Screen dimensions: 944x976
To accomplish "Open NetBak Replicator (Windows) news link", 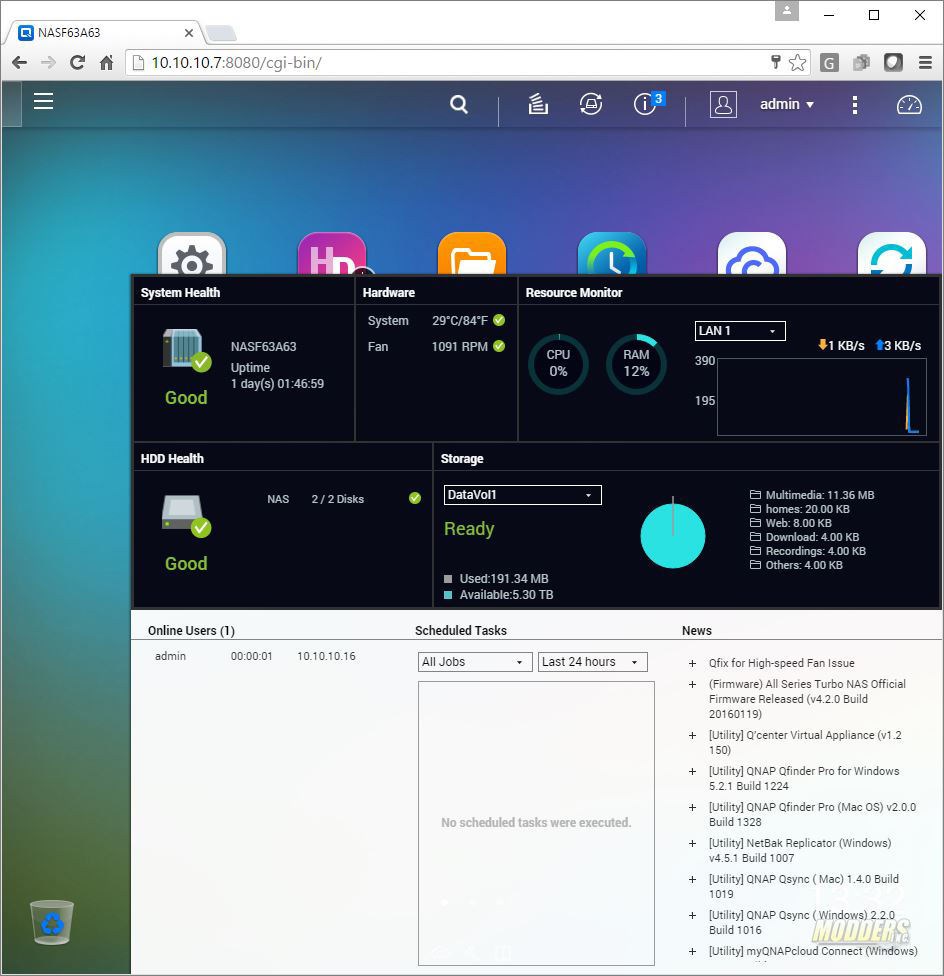I will (x=800, y=850).
